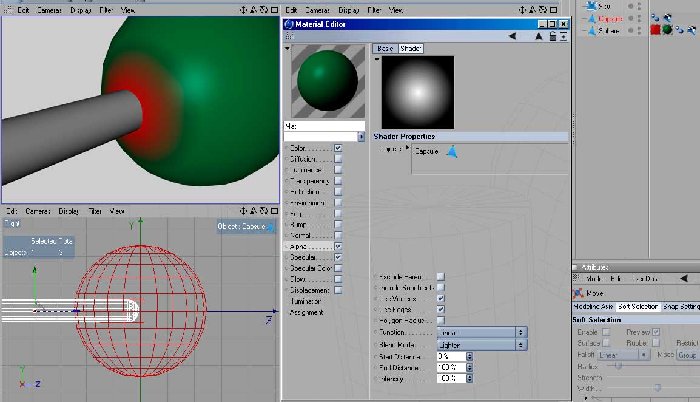This screenshot has height=402, width=700.
Task: Toggle the Alpha channel checkbox
Action: coord(338,246)
